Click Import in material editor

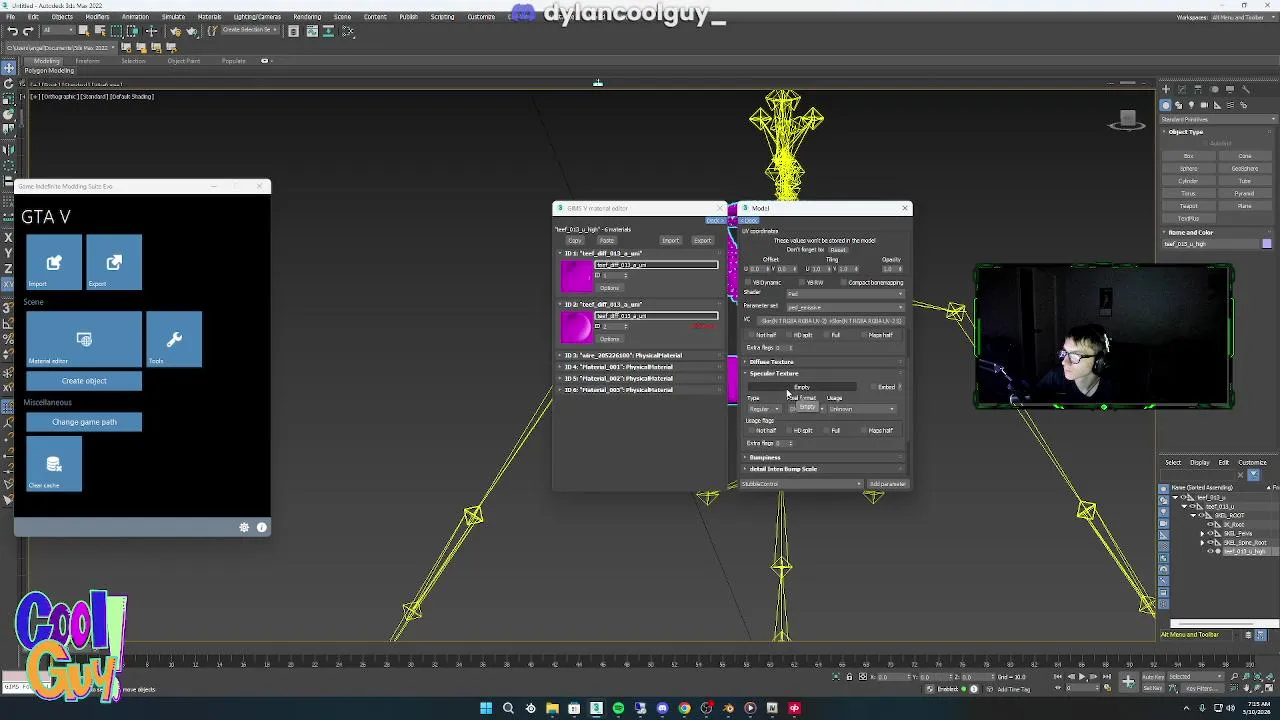click(670, 241)
